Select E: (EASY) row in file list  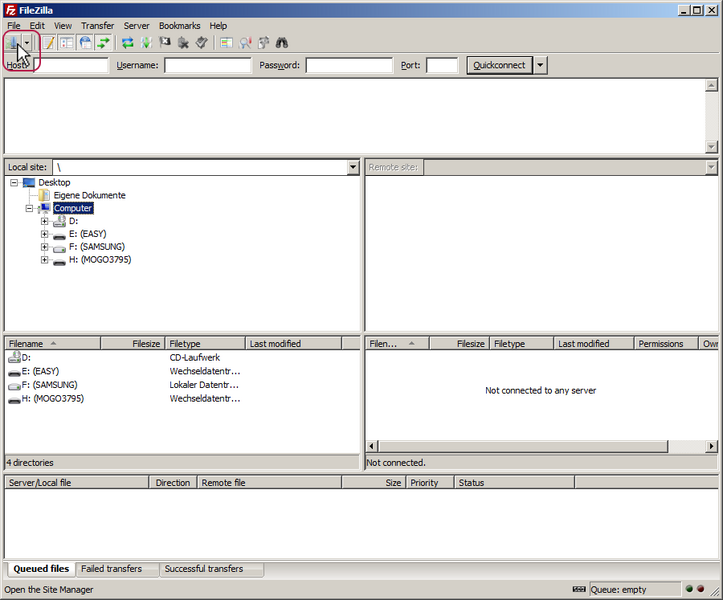(x=182, y=371)
